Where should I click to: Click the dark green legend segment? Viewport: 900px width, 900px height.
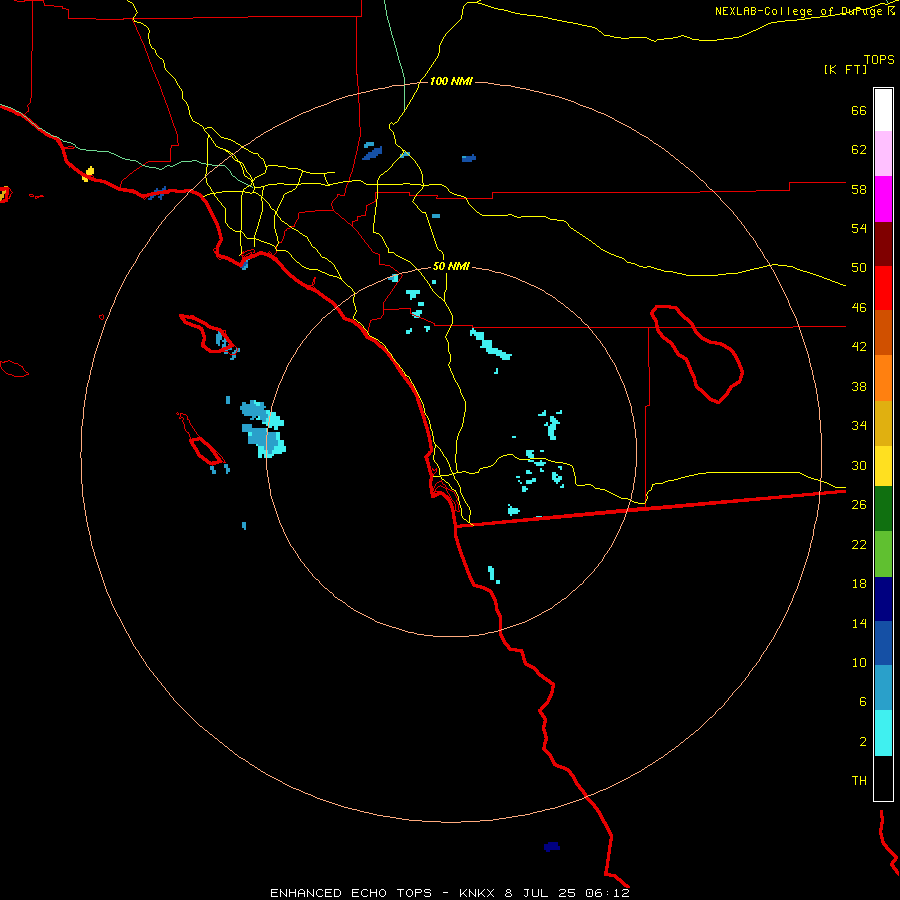pos(883,509)
